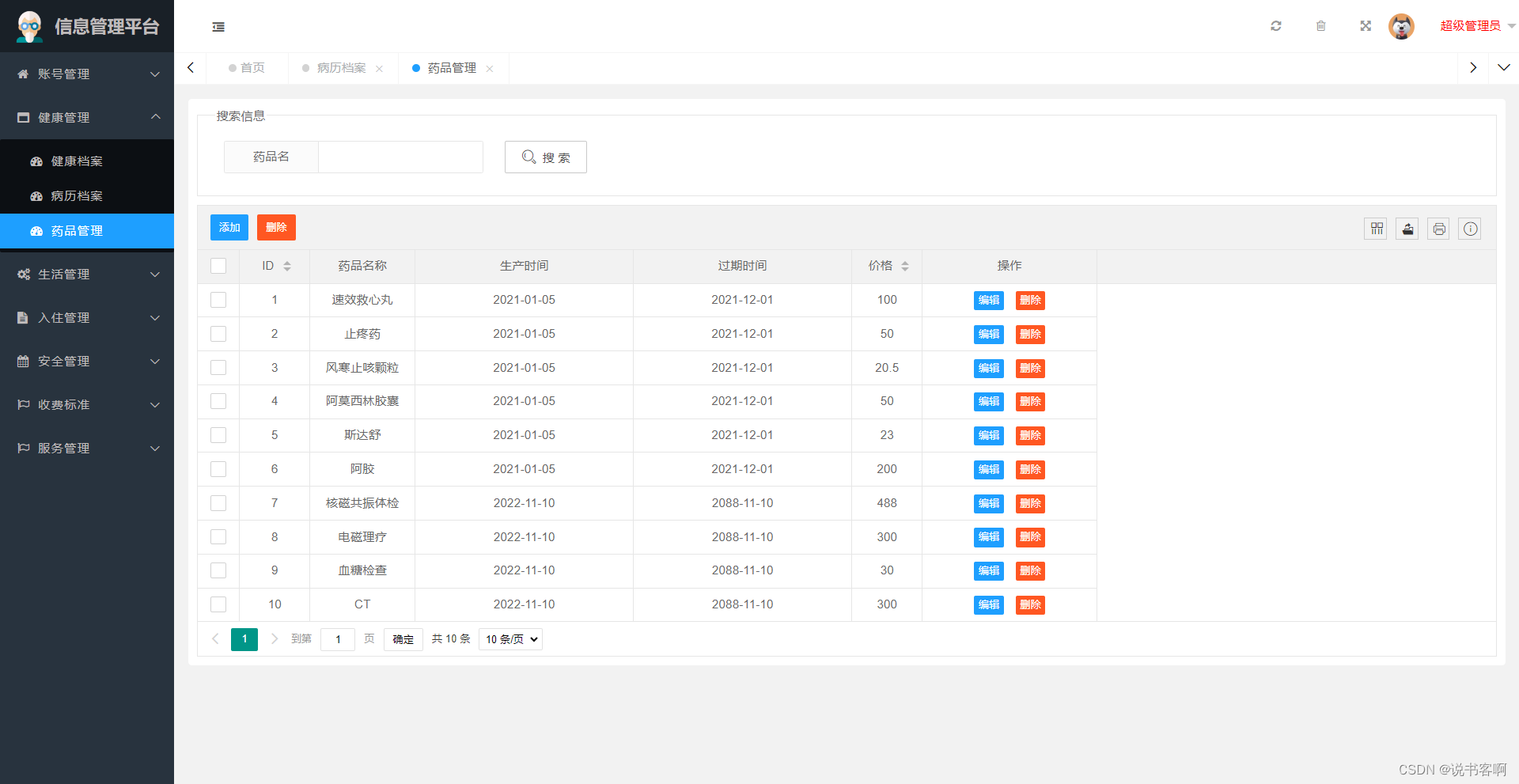The image size is (1519, 784).
Task: Go to the previous page arrow
Action: [x=215, y=638]
